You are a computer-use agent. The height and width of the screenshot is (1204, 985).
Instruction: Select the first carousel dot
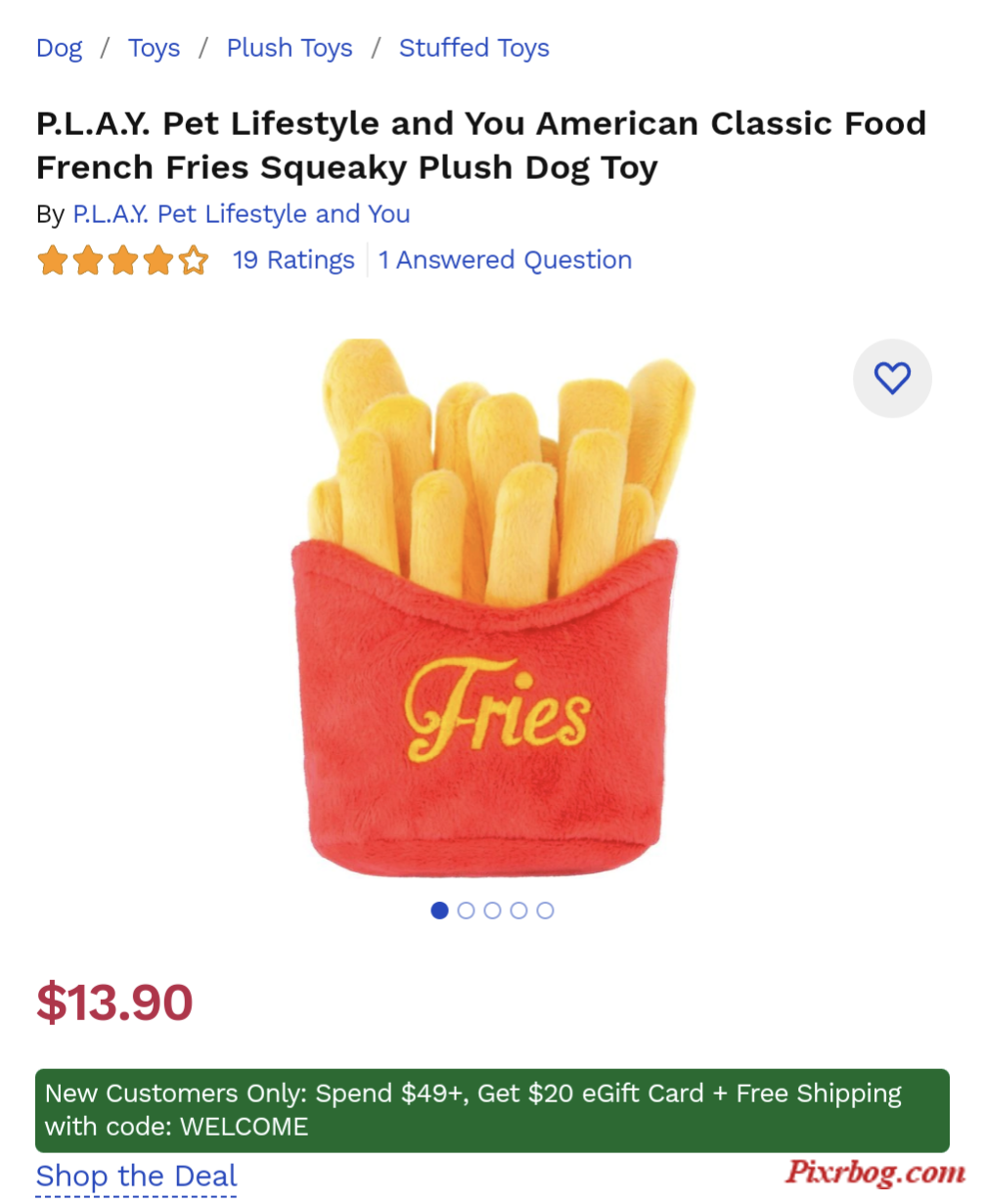click(x=439, y=911)
